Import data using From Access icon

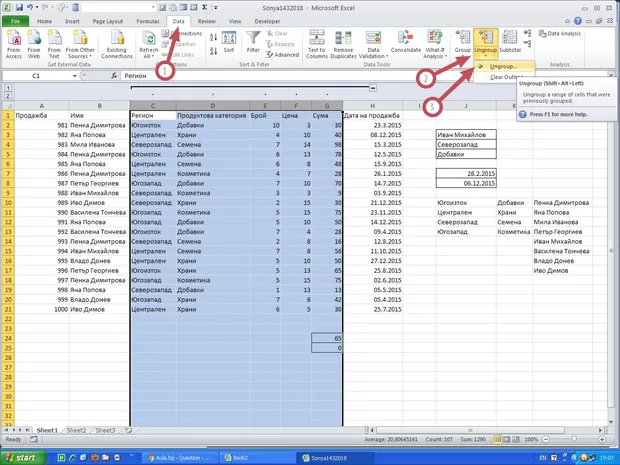(16, 45)
